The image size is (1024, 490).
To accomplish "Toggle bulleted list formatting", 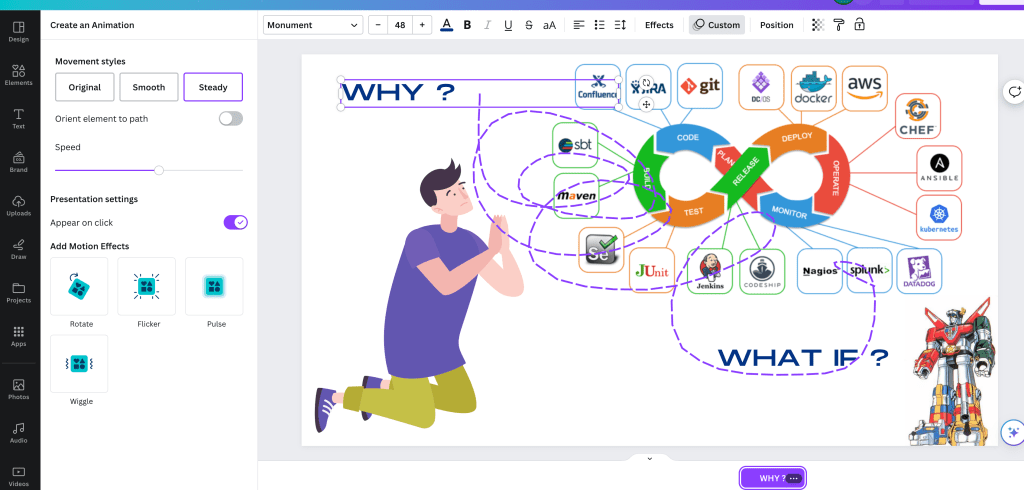I will [x=600, y=25].
